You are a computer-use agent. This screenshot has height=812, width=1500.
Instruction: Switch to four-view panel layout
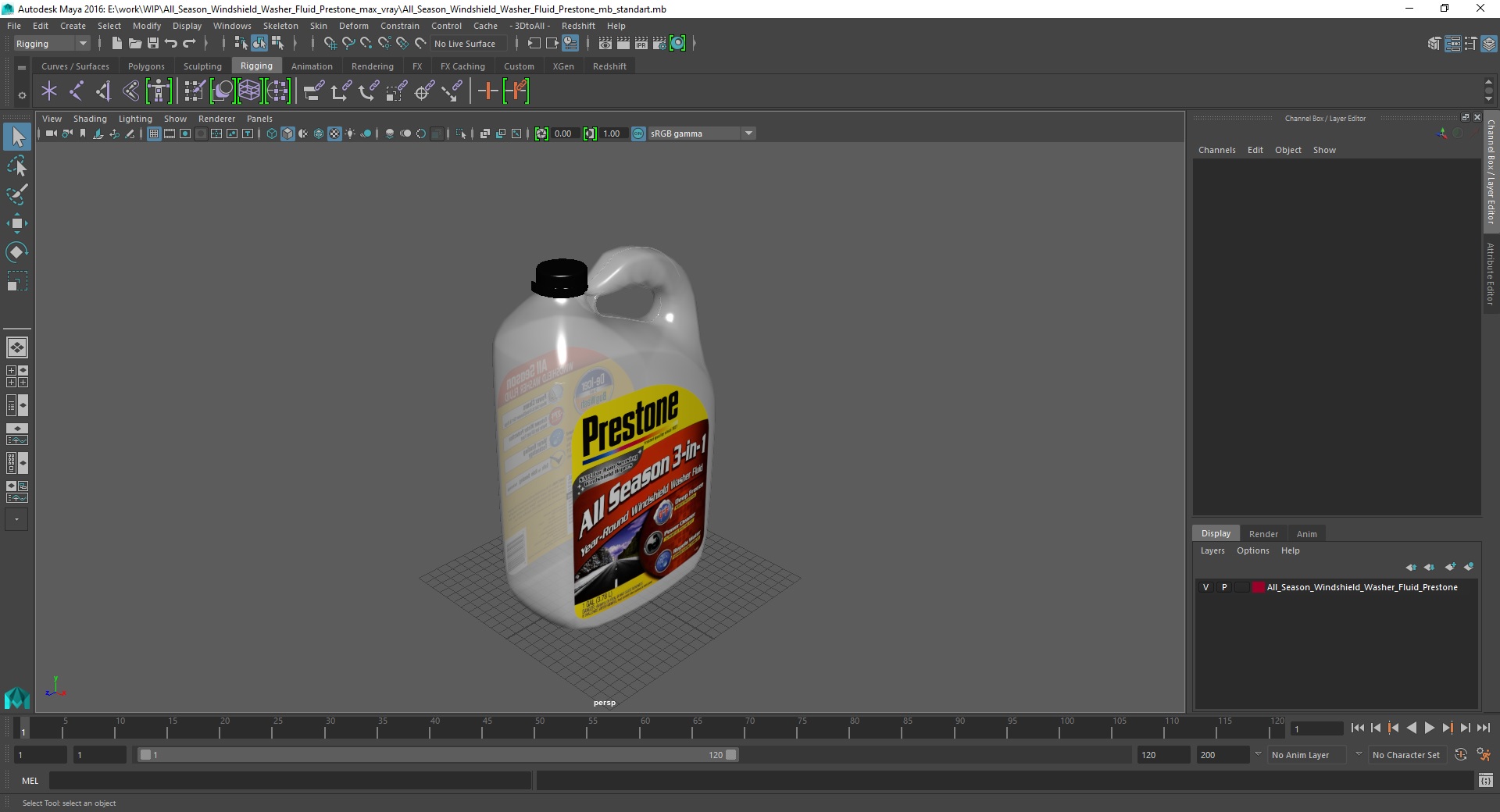click(x=17, y=376)
